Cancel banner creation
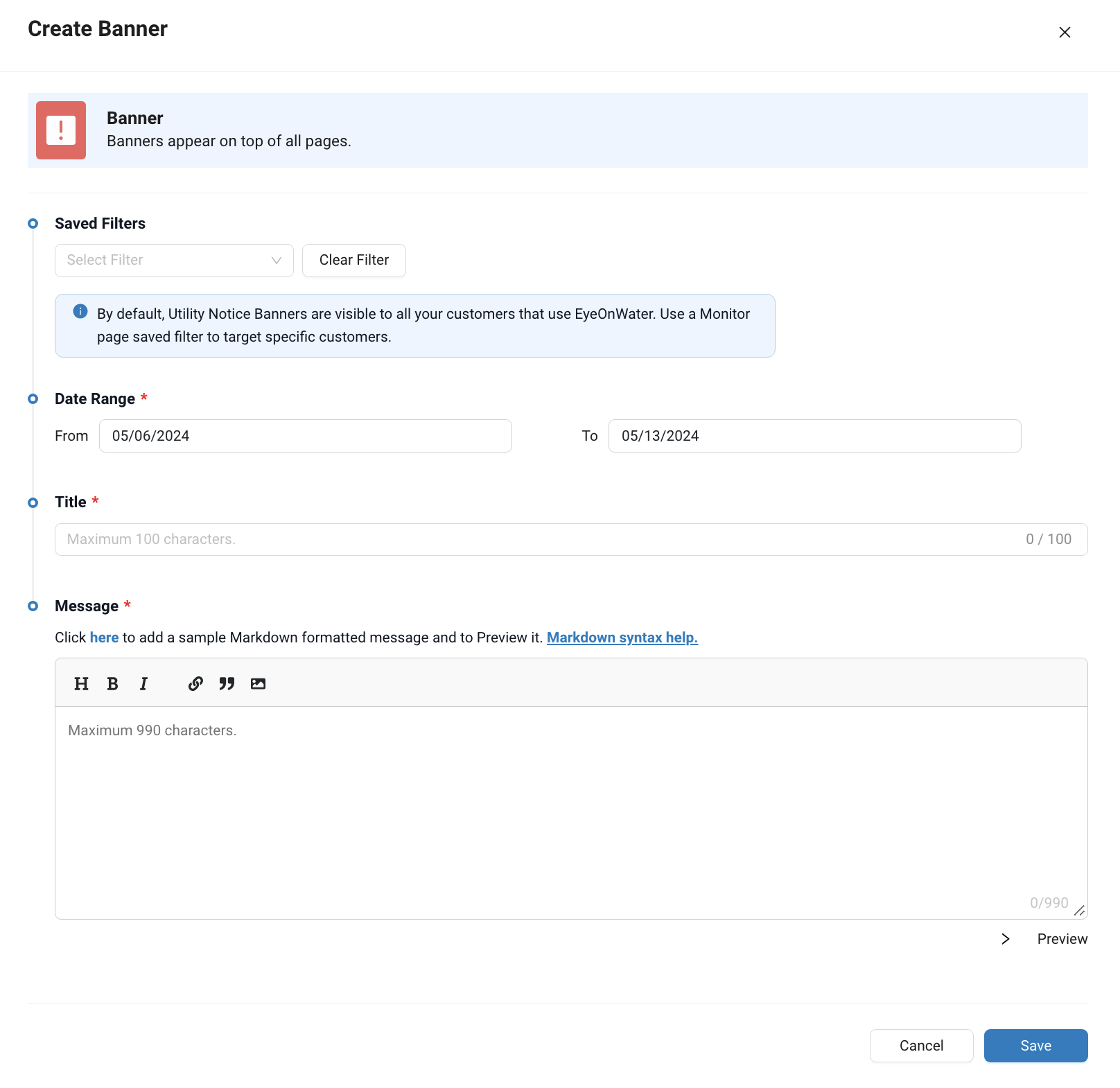The width and height of the screenshot is (1120, 1088). [921, 1046]
